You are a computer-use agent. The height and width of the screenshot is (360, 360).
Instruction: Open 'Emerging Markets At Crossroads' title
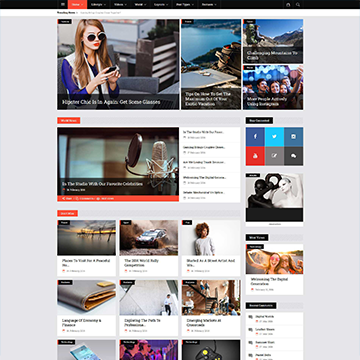pyautogui.click(x=204, y=322)
